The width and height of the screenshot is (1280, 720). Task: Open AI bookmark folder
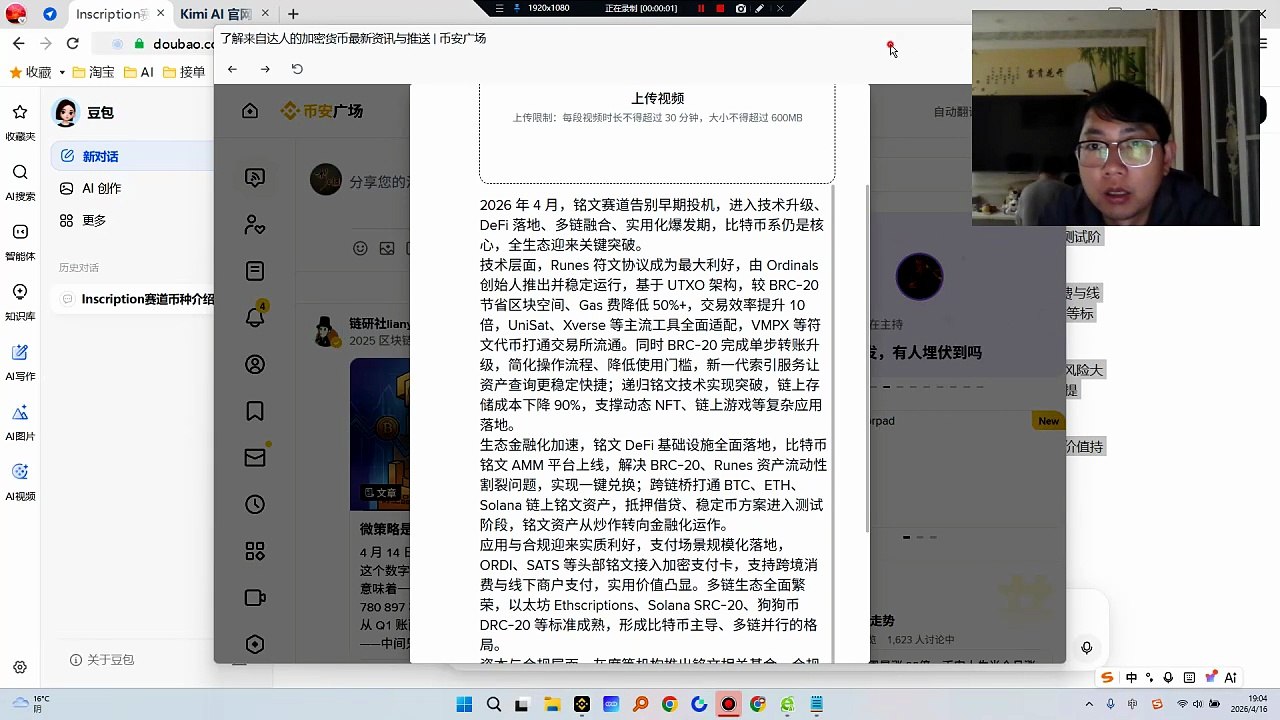pyautogui.click(x=139, y=72)
